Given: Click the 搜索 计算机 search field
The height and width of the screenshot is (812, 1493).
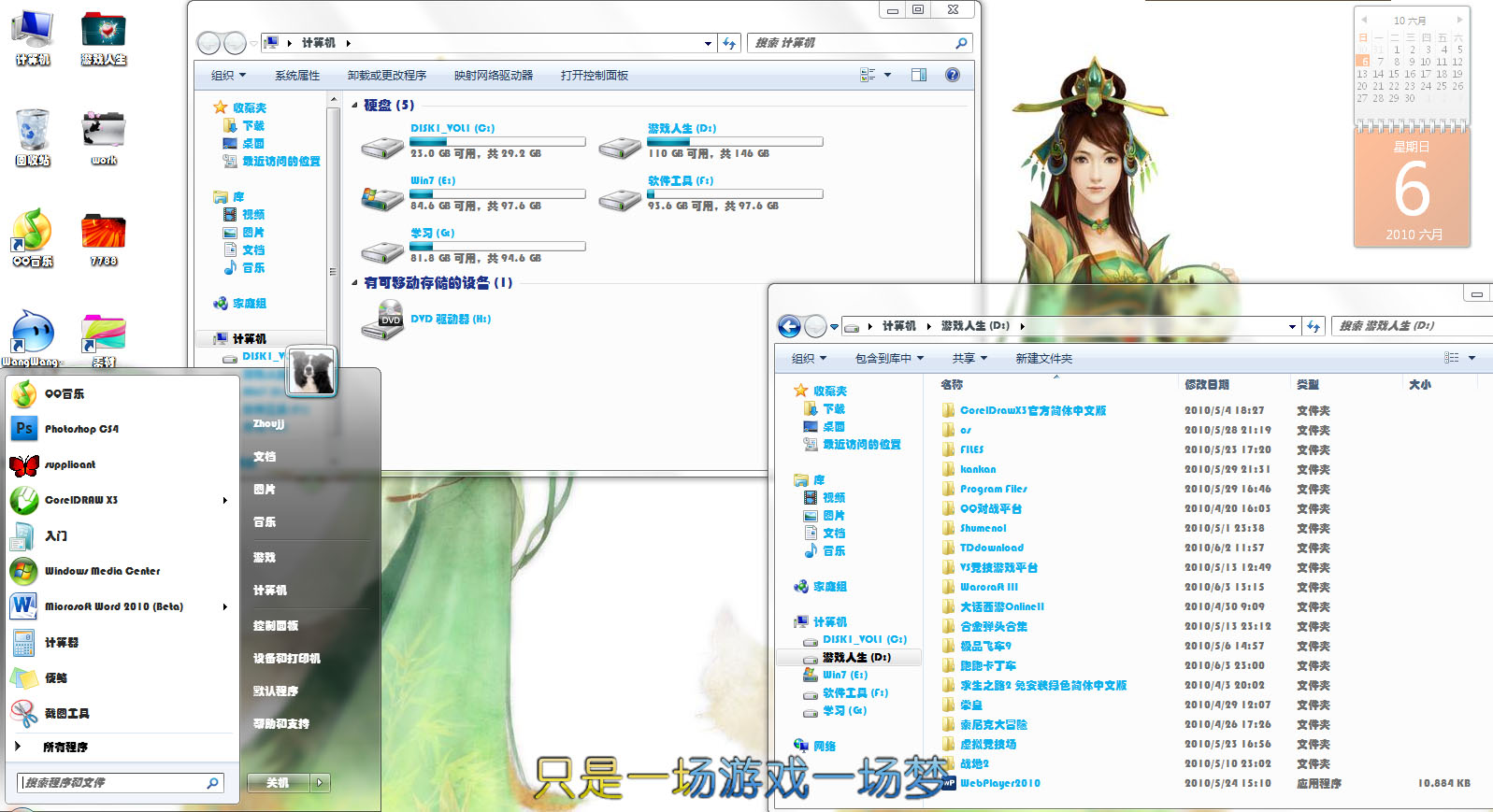Looking at the screenshot, I should point(859,43).
